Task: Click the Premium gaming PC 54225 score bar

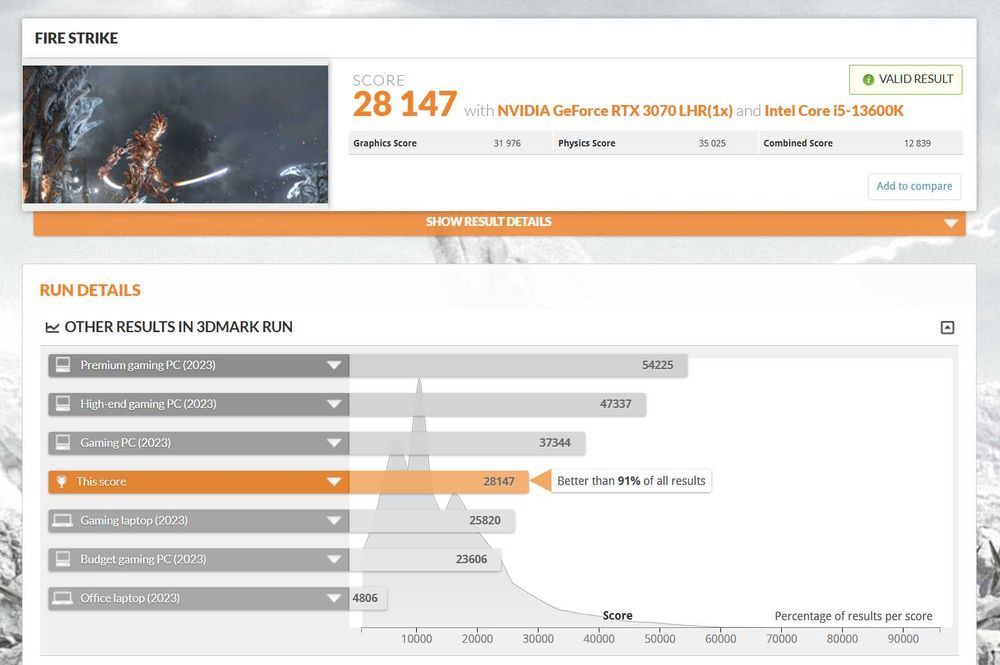Action: 518,365
